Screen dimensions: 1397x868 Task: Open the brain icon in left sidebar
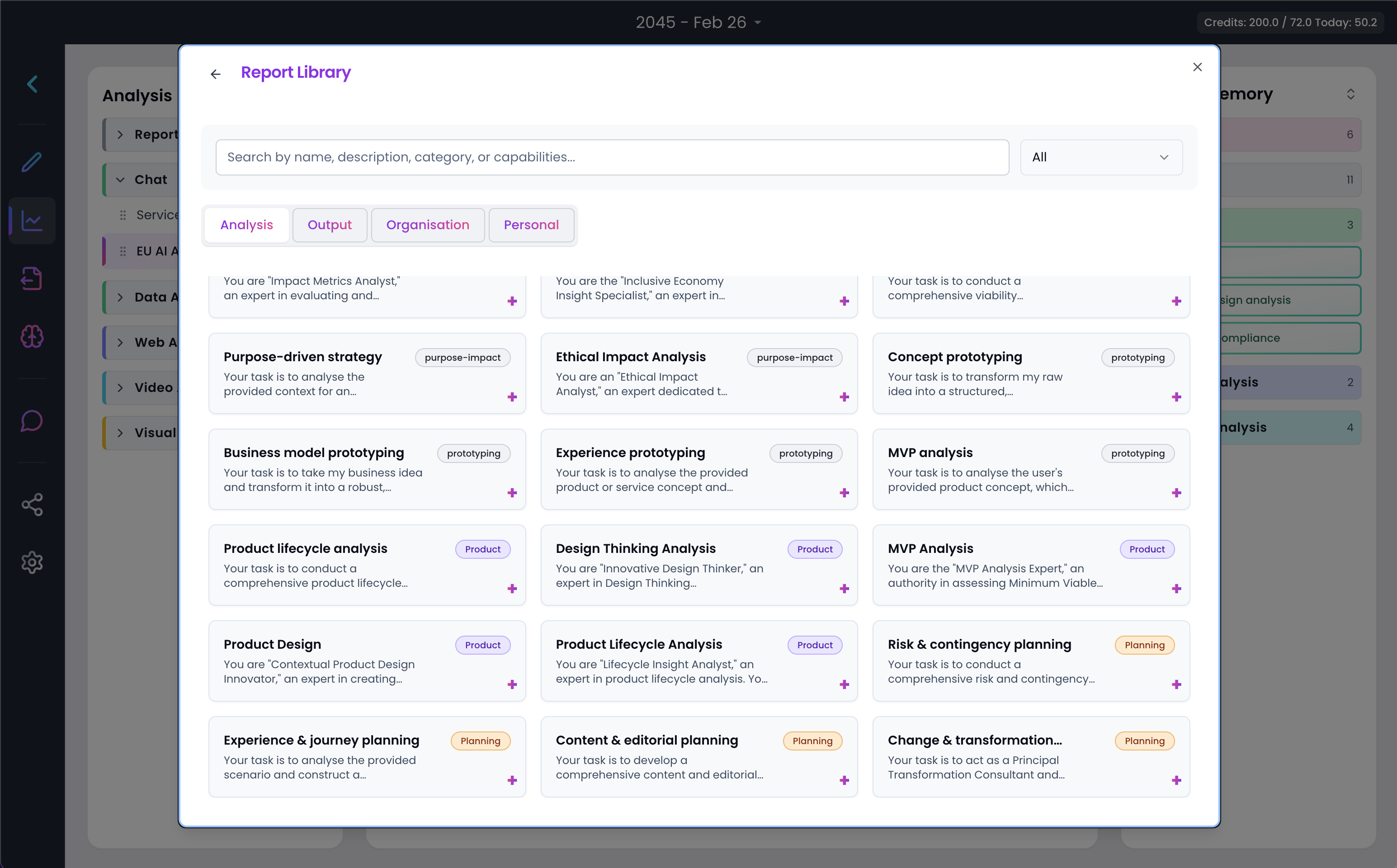pyautogui.click(x=32, y=336)
